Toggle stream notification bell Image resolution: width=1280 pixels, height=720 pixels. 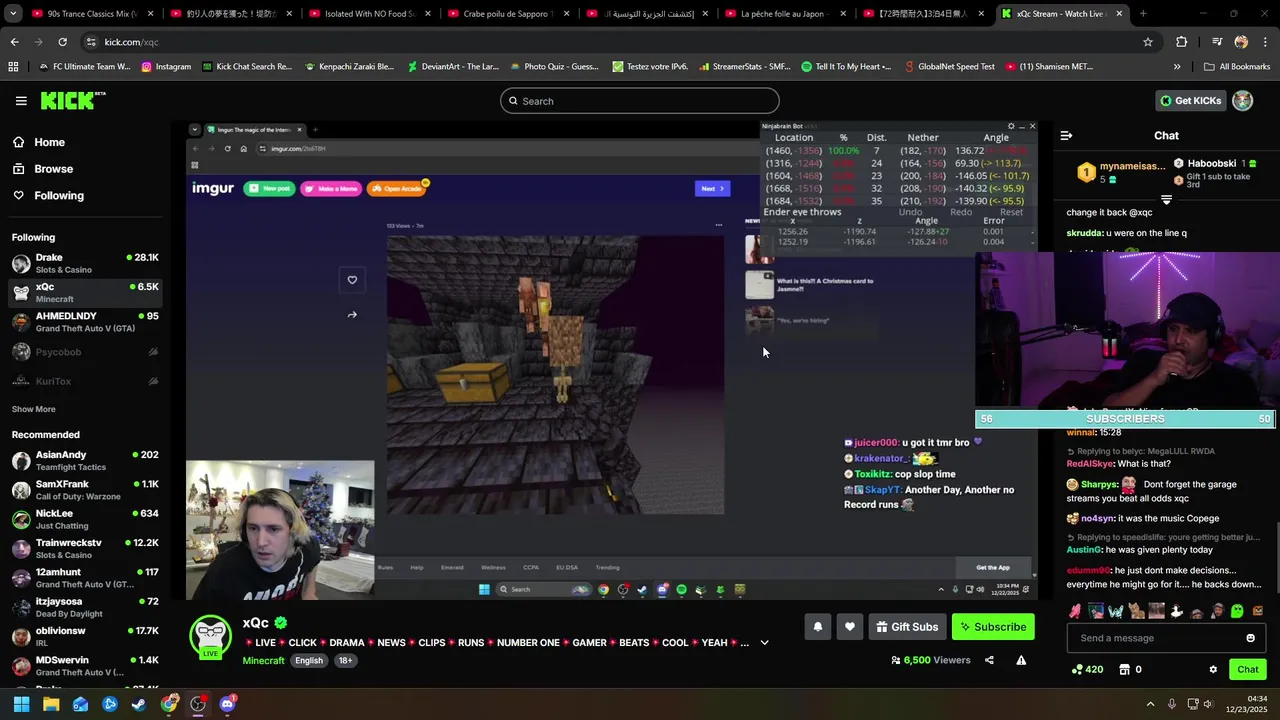click(x=818, y=627)
